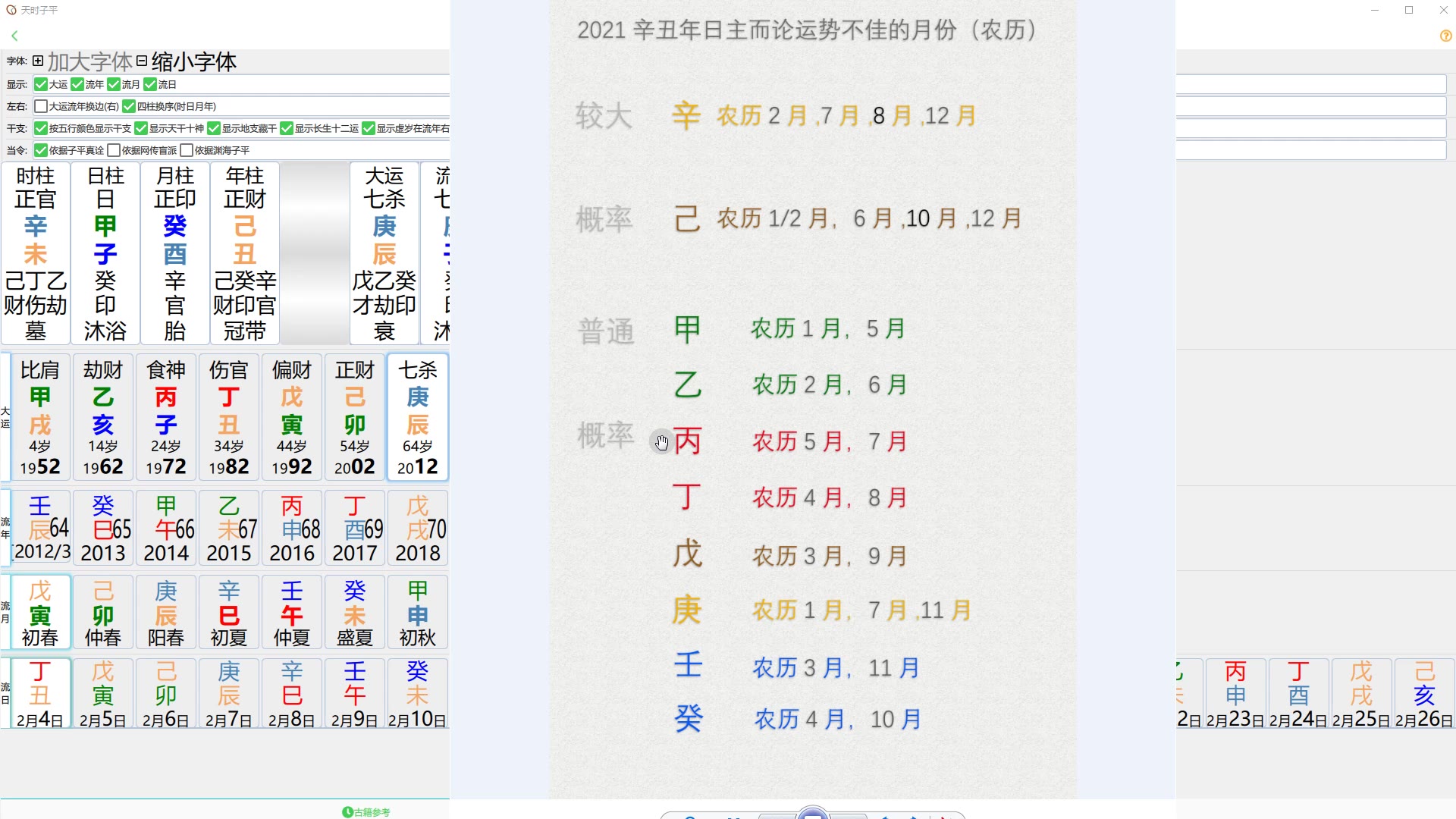
Task: Select the 月柱 癸酉 pillar
Action: (x=175, y=253)
